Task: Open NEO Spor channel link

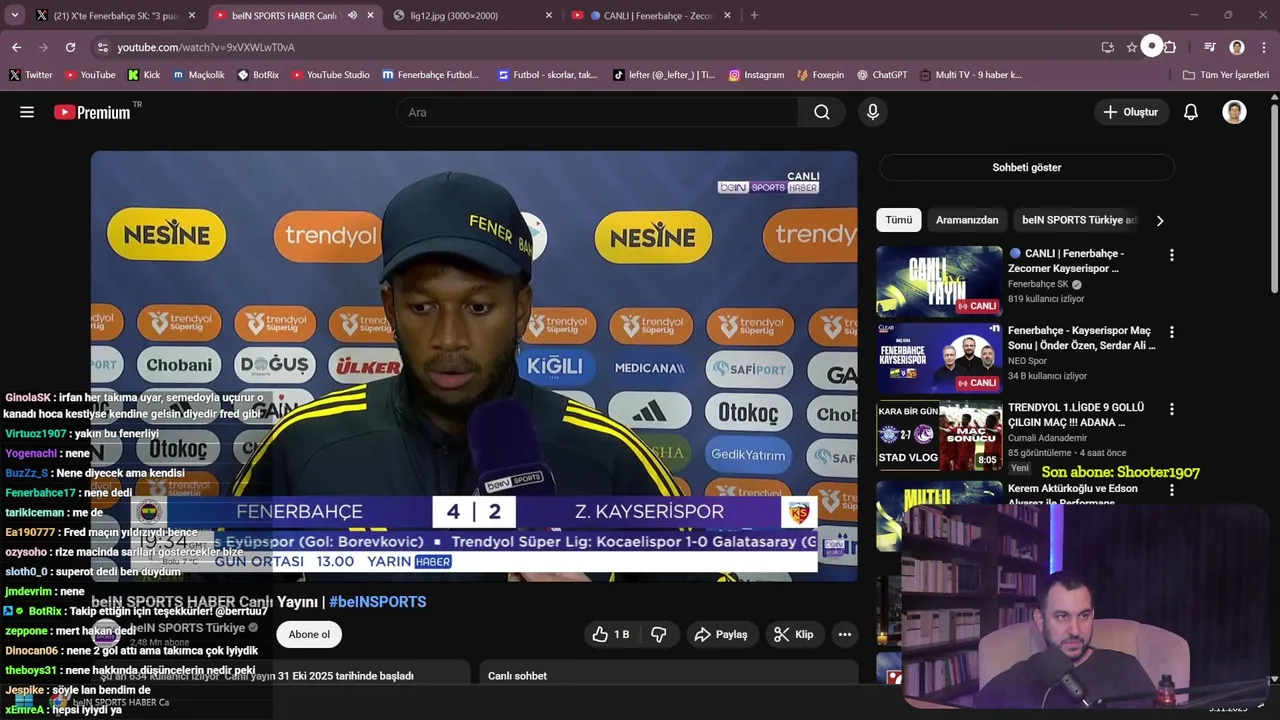Action: (1027, 360)
